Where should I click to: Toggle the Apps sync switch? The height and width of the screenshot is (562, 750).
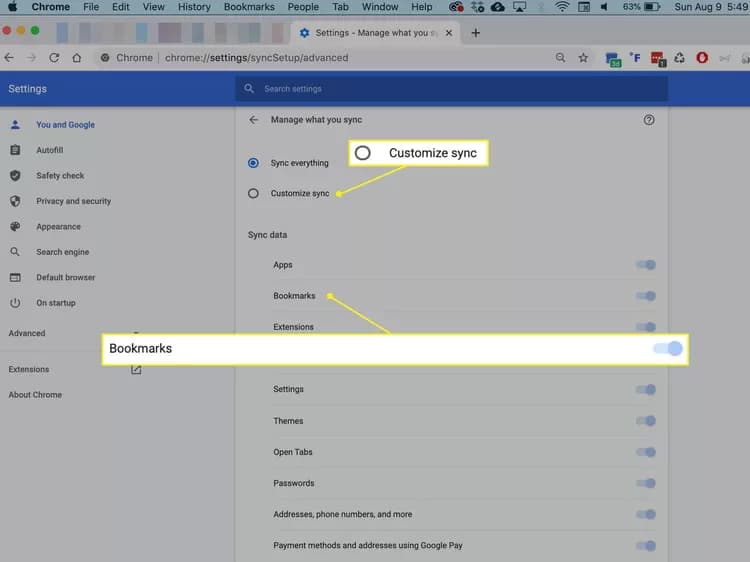click(x=646, y=264)
